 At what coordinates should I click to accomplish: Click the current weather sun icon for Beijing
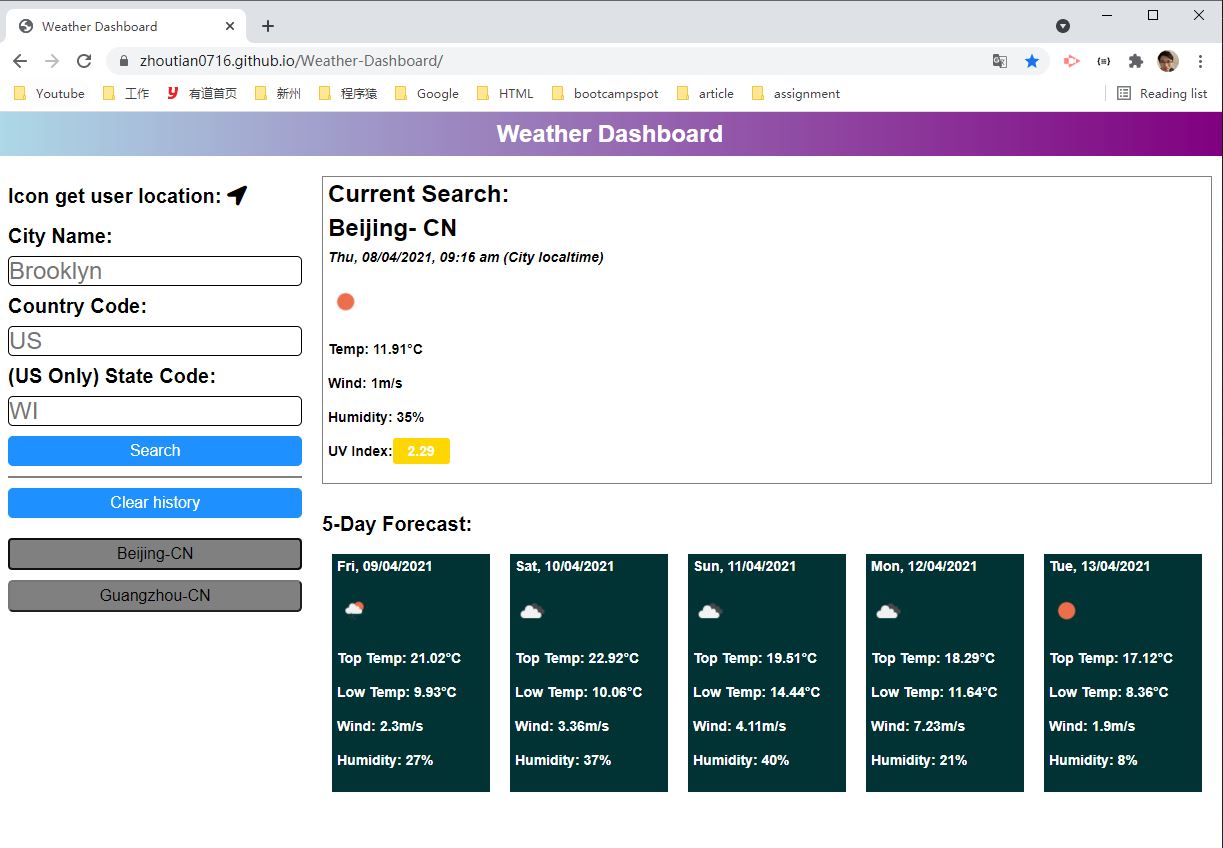pyautogui.click(x=346, y=302)
